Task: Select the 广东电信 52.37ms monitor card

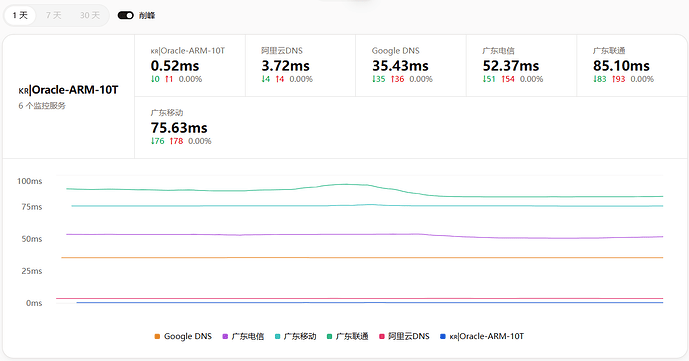Action: (522, 65)
